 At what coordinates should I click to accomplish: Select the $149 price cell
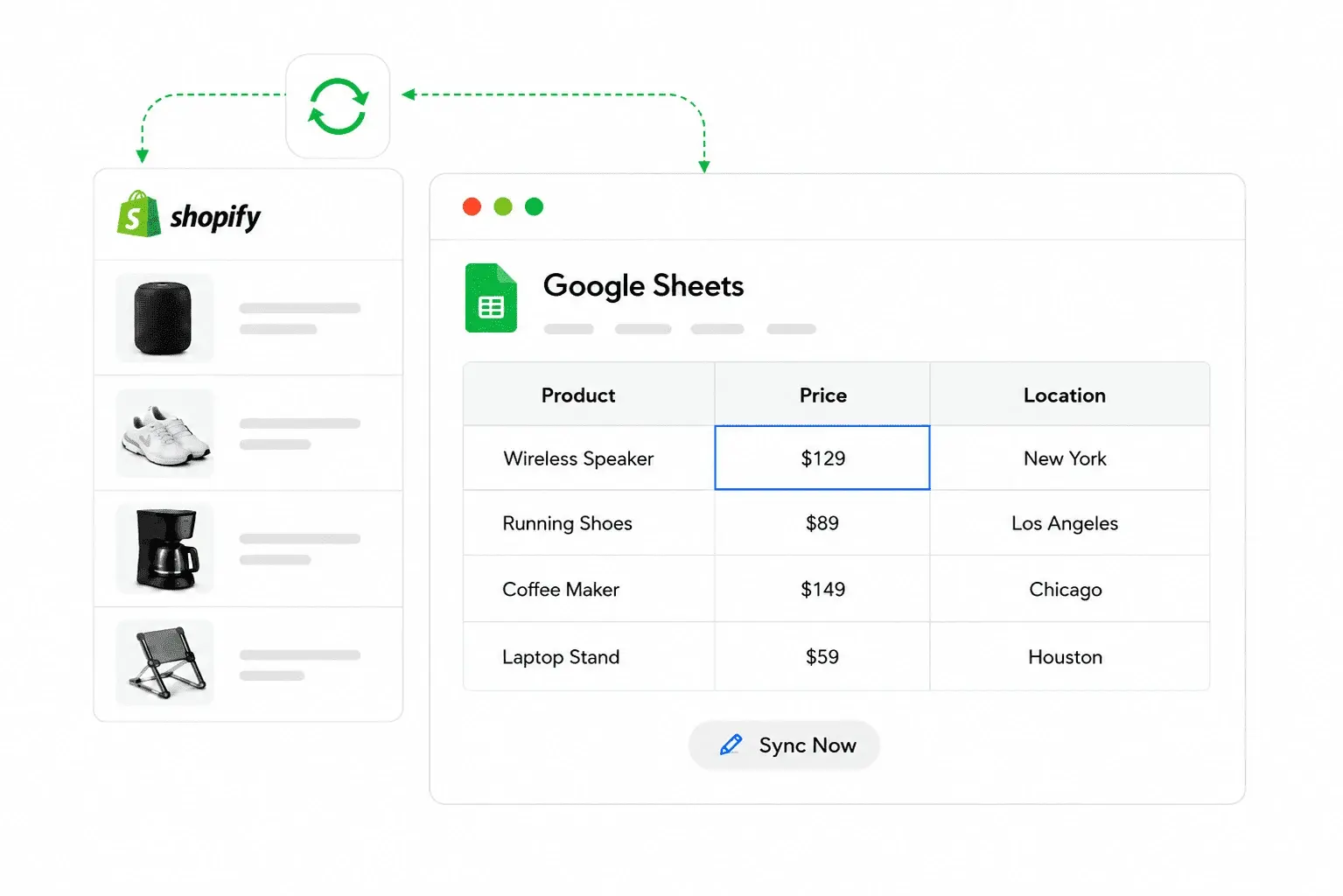pyautogui.click(x=822, y=589)
